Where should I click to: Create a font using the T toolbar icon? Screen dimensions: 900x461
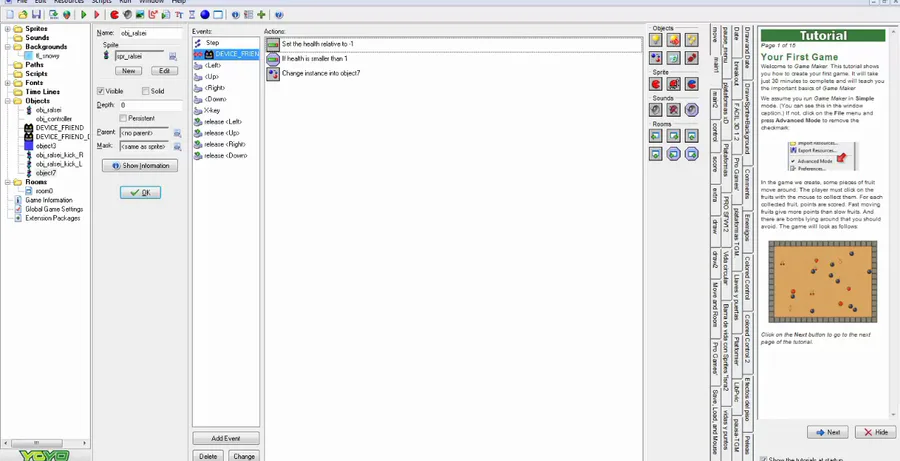[x=179, y=14]
